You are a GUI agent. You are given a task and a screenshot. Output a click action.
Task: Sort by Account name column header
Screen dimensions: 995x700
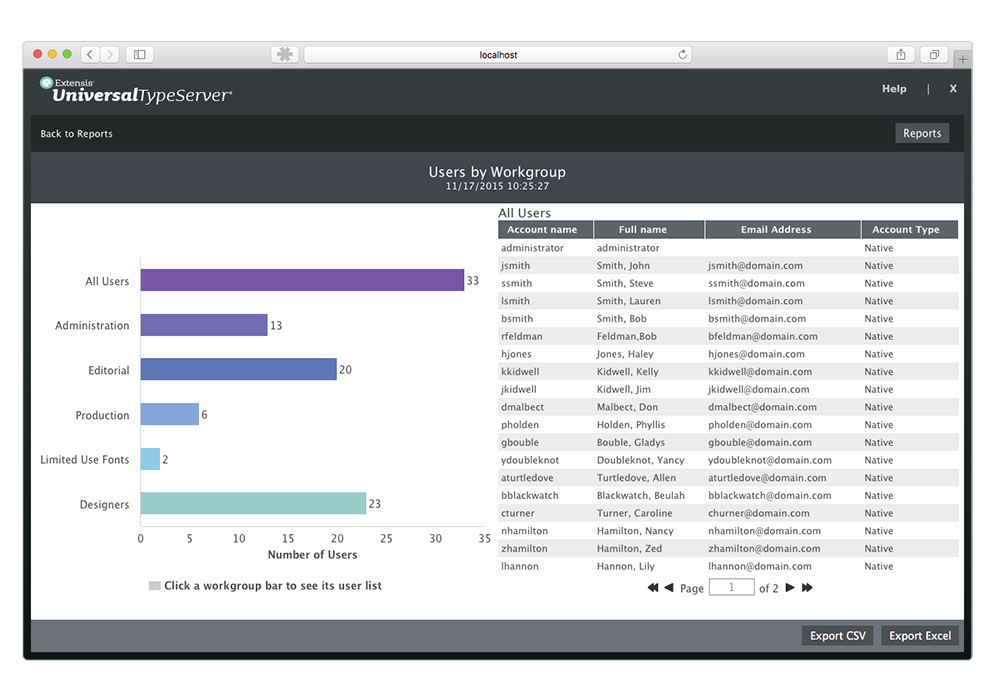pyautogui.click(x=546, y=230)
